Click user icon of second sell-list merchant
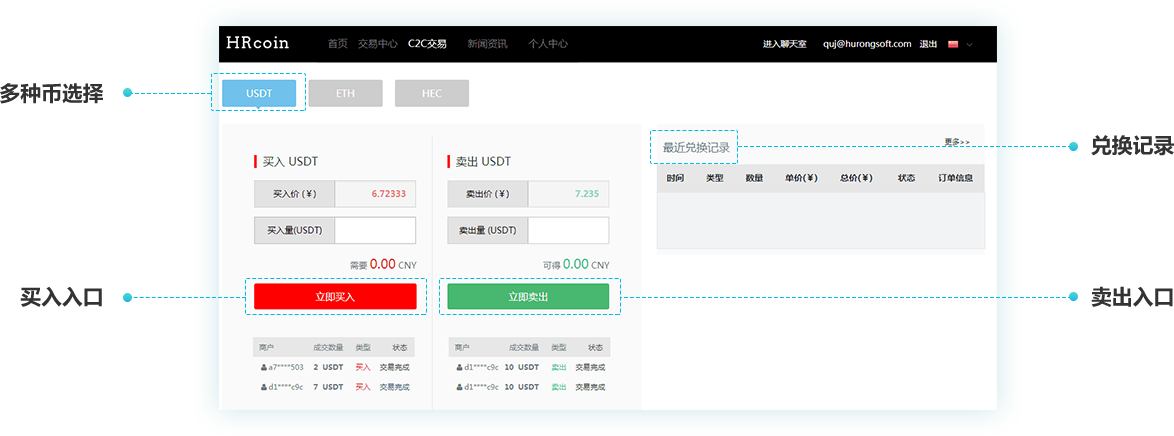1174x436 pixels. [459, 386]
